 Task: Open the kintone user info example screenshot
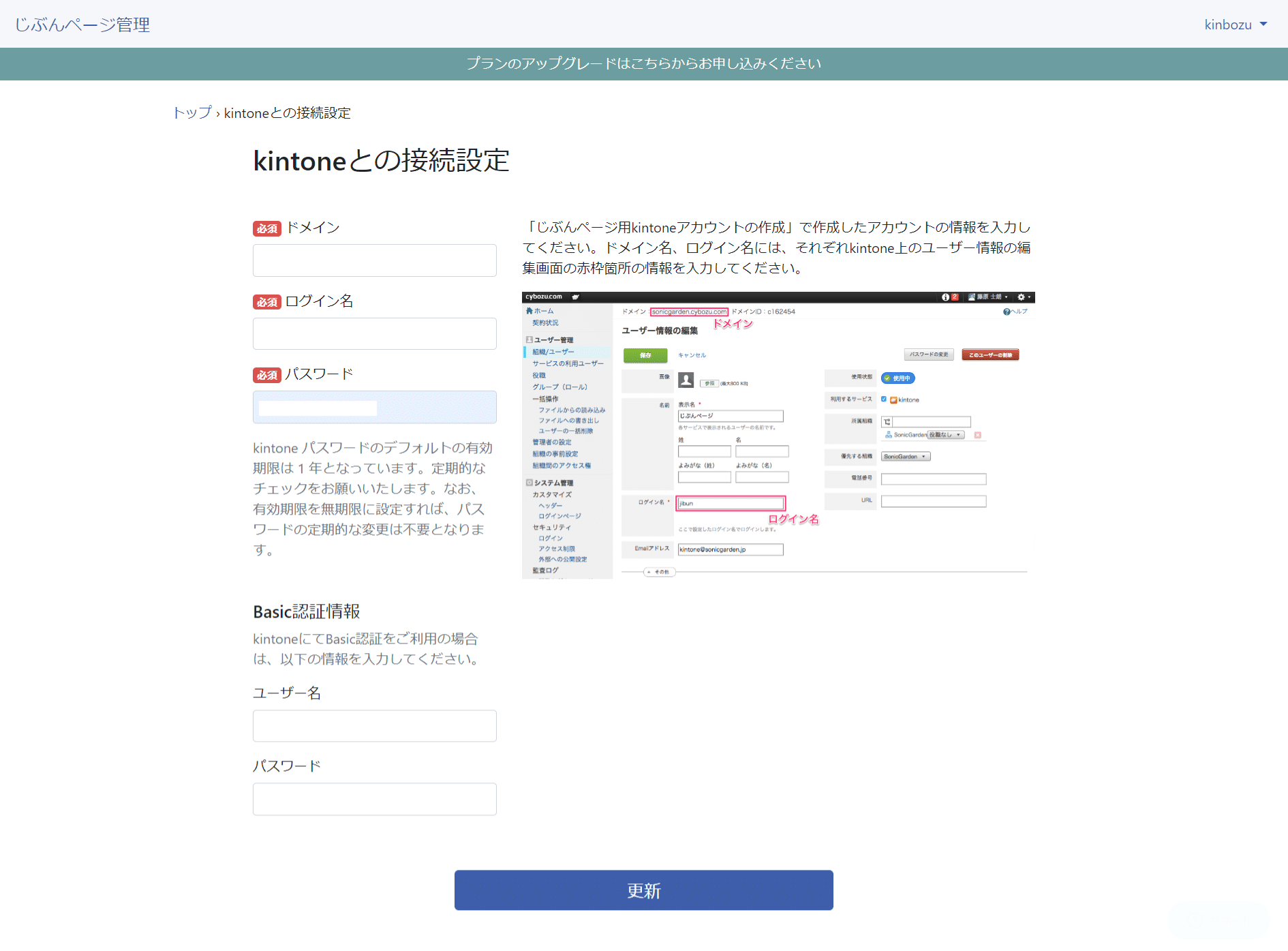[x=778, y=435]
